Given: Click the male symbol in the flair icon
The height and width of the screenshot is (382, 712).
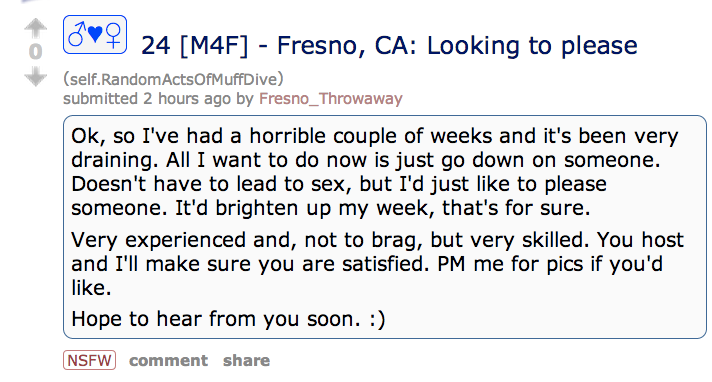Looking at the screenshot, I should point(77,35).
